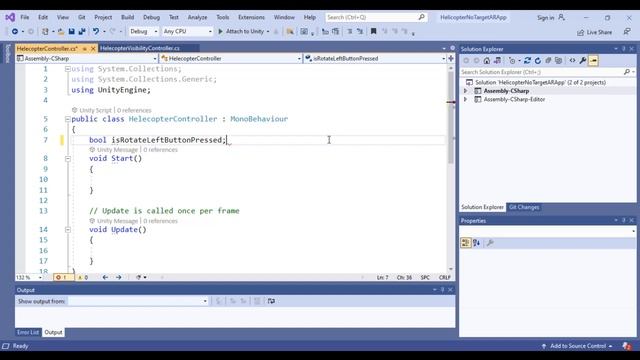The width and height of the screenshot is (640, 360).
Task: Collapse the Start() method outline
Action: coord(68,158)
